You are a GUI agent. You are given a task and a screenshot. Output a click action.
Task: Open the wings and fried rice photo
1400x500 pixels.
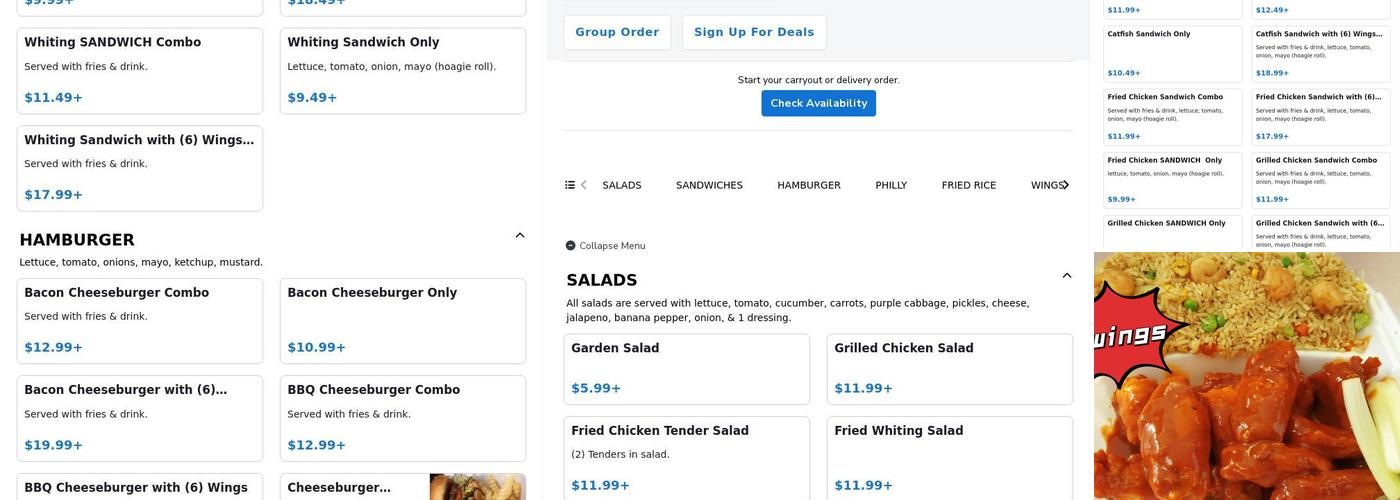pyautogui.click(x=1246, y=376)
